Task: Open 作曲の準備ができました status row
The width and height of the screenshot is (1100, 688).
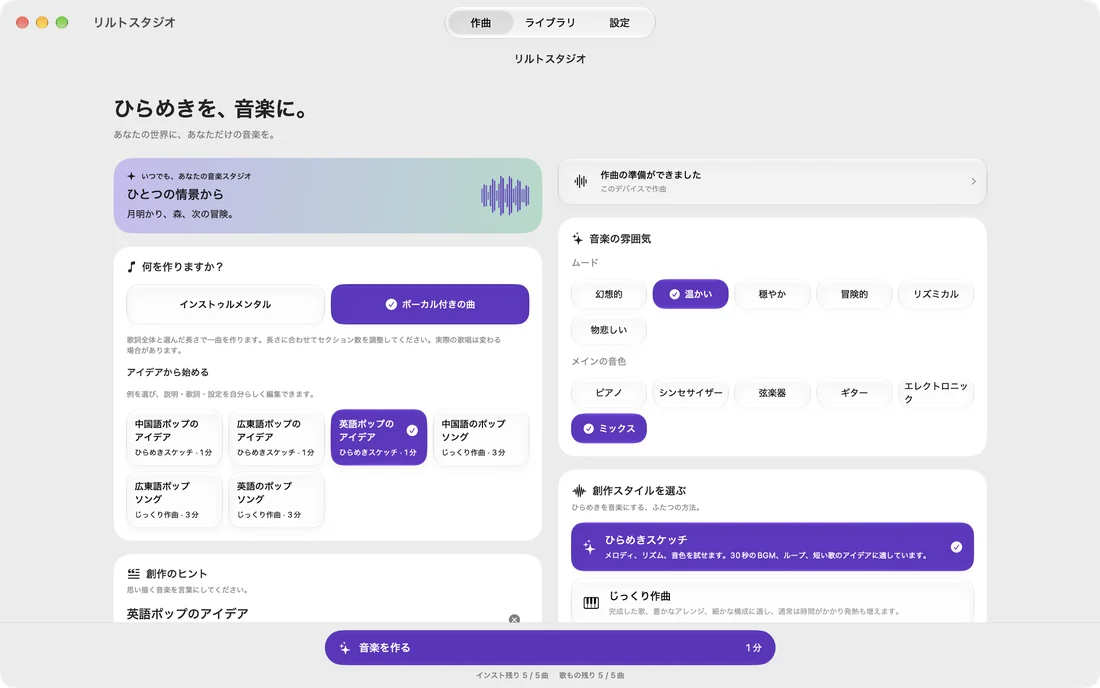Action: pyautogui.click(x=772, y=182)
